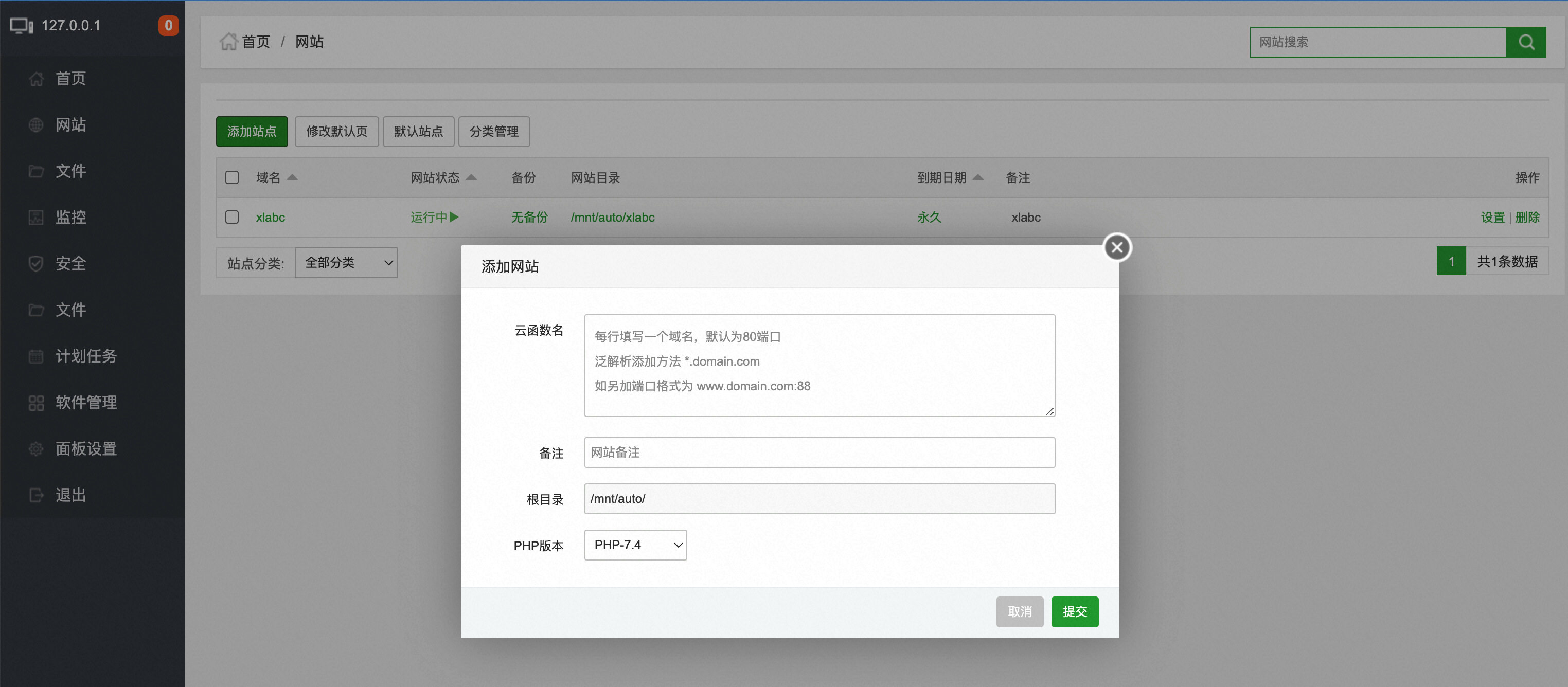
Task: Check the xlabc row checkbox
Action: click(232, 217)
